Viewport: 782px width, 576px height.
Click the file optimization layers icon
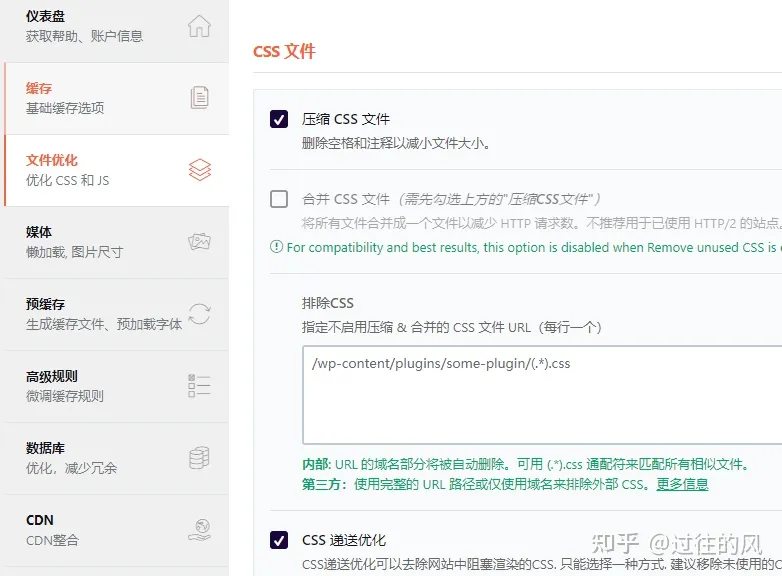pyautogui.click(x=199, y=170)
